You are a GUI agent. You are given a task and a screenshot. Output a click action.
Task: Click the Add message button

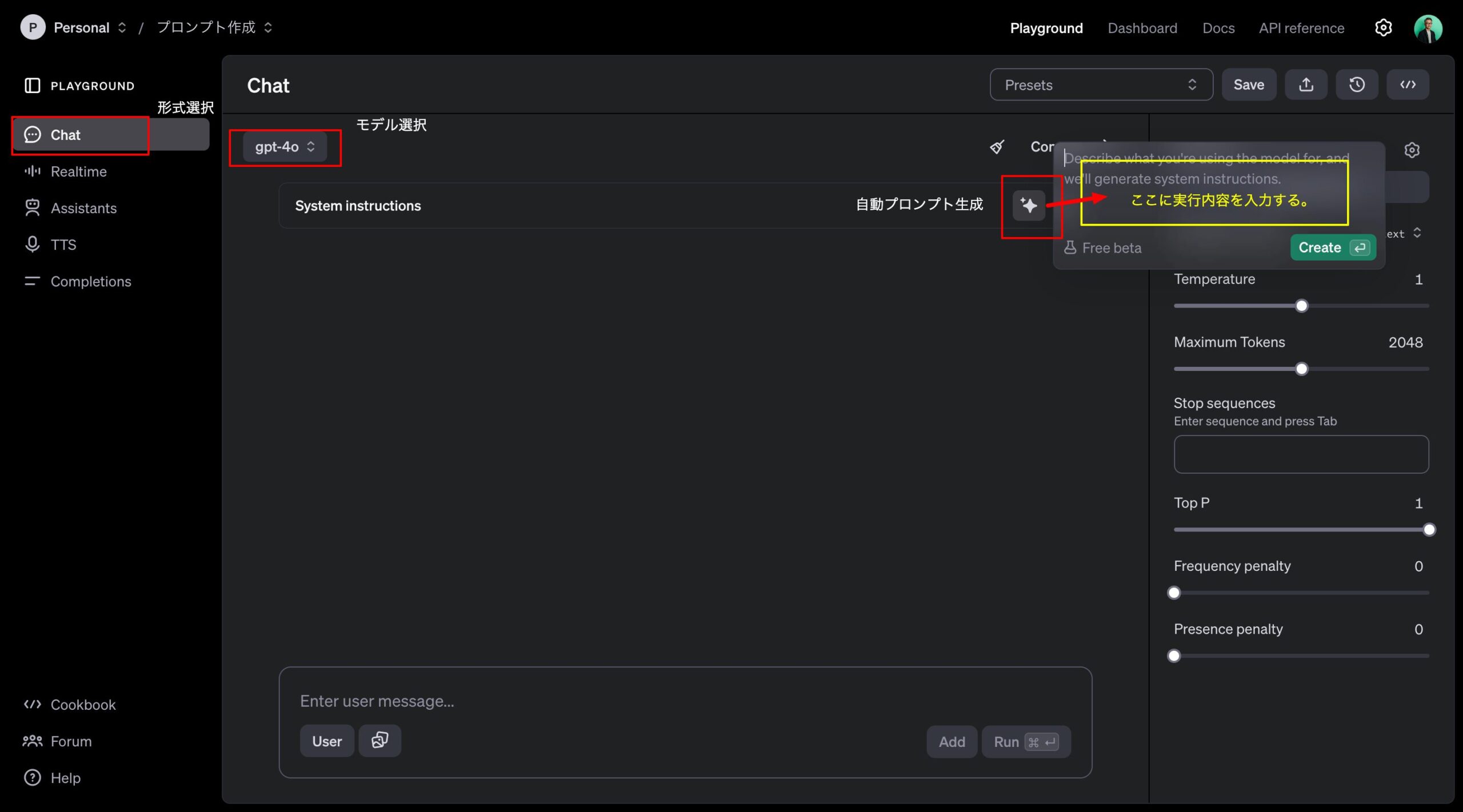pyautogui.click(x=952, y=741)
